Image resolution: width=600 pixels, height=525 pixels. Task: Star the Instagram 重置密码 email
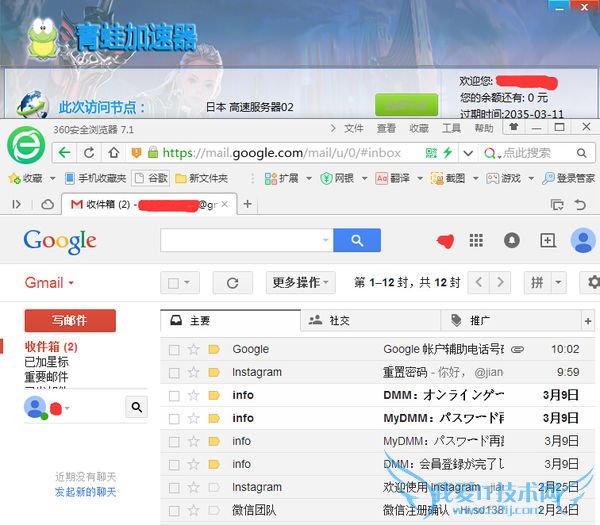point(194,372)
